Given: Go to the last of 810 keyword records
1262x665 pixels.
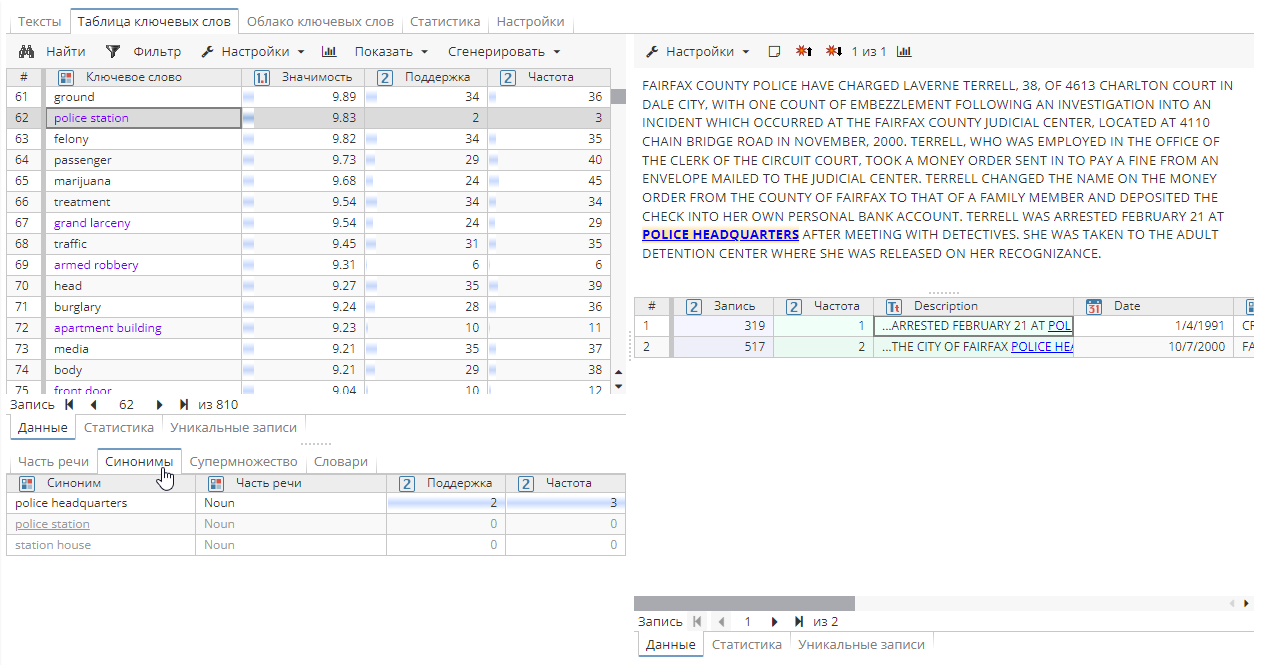Looking at the screenshot, I should point(184,405).
